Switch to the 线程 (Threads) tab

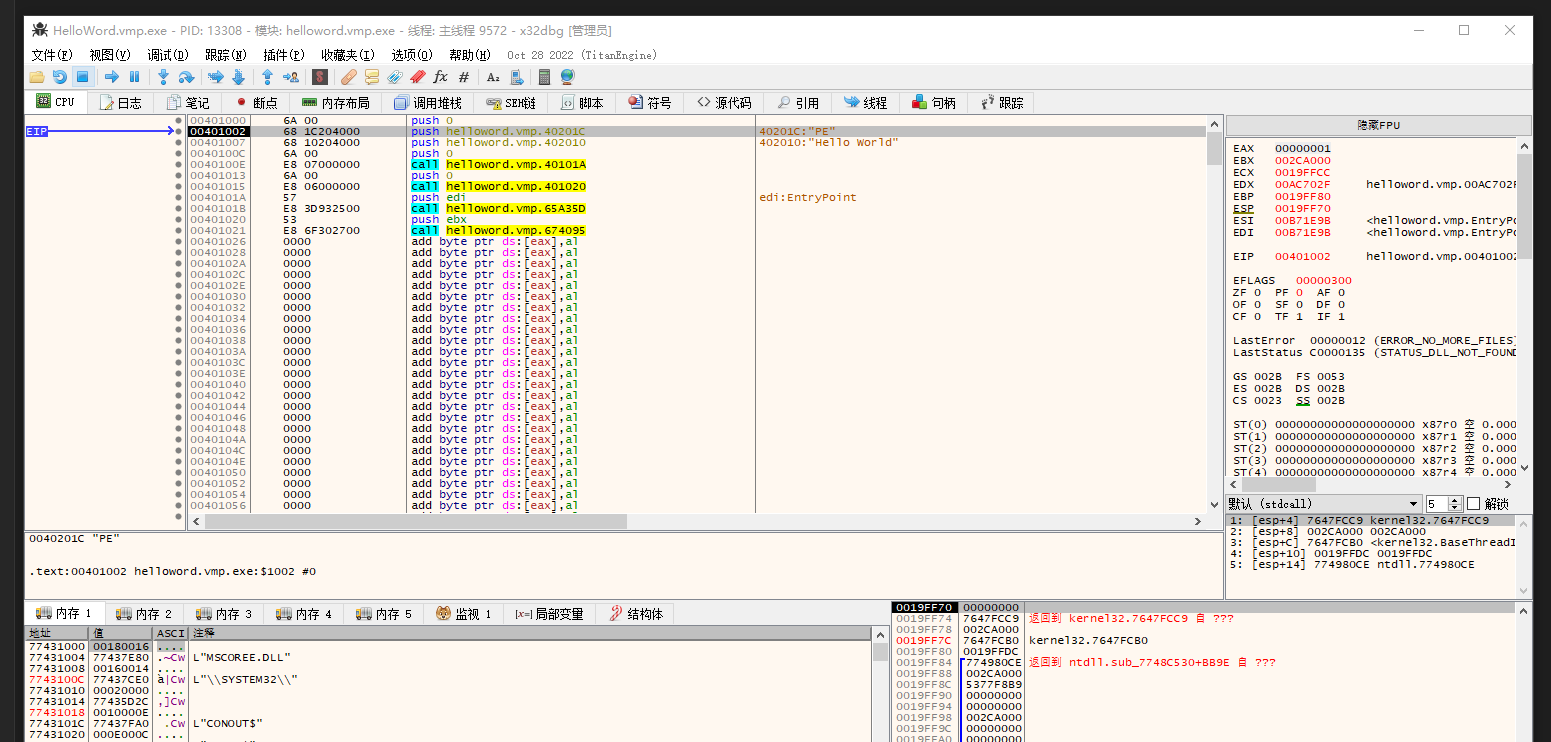[866, 102]
